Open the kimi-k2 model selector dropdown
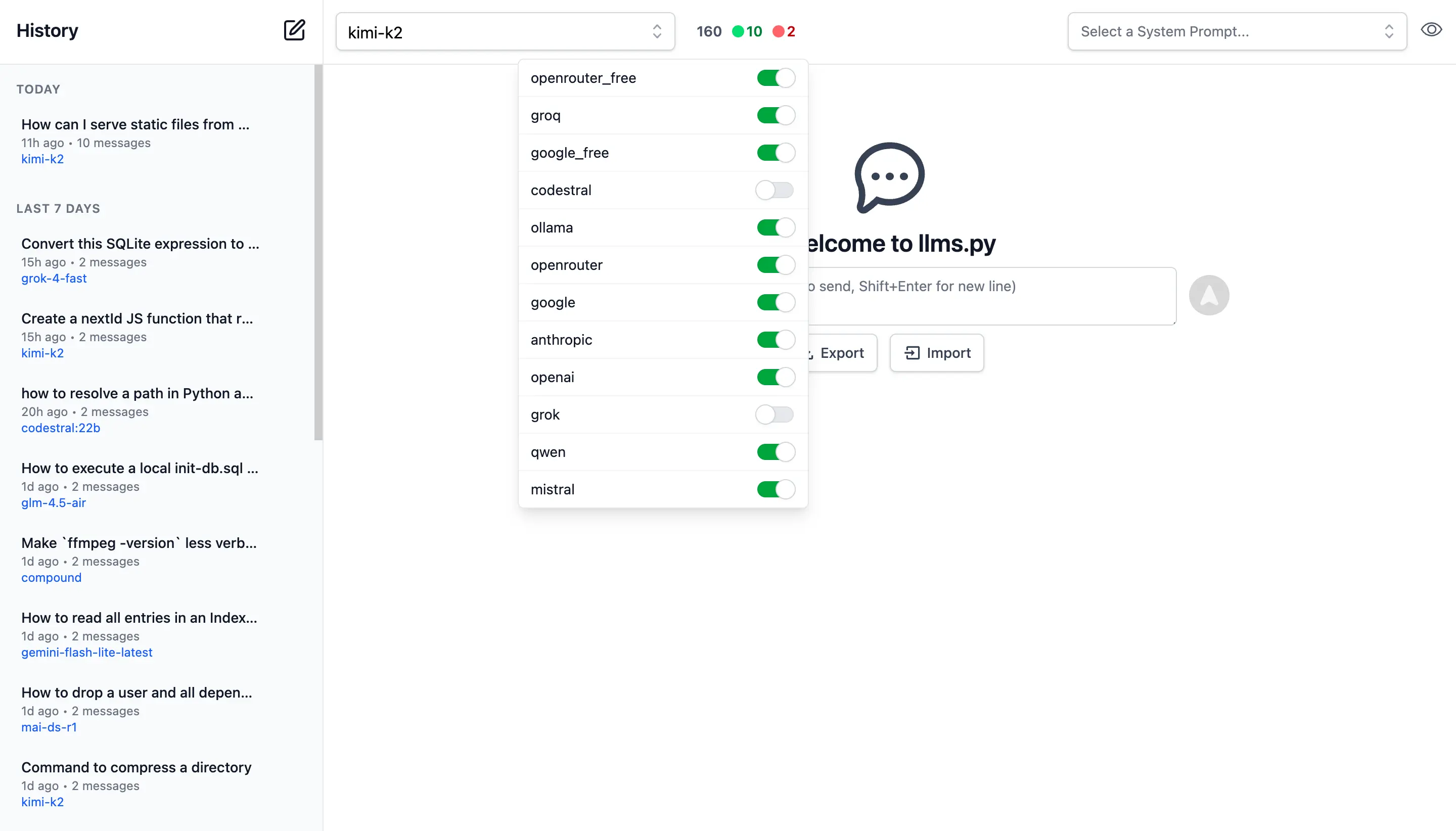Viewport: 1456px width, 831px height. coord(505,32)
